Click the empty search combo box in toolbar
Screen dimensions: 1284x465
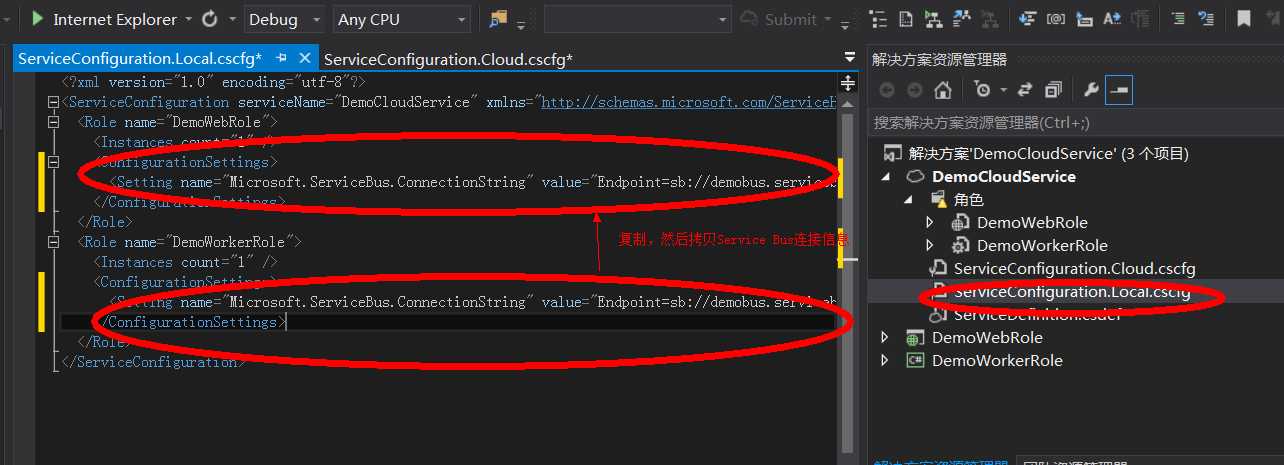636,19
